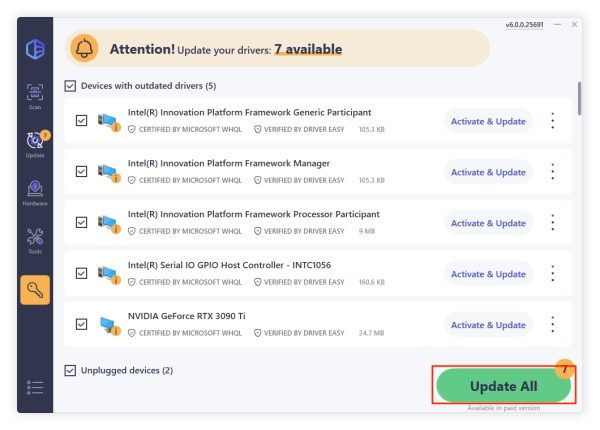This screenshot has height=430, width=600.
Task: Click the notification bell icon
Action: 87,47
